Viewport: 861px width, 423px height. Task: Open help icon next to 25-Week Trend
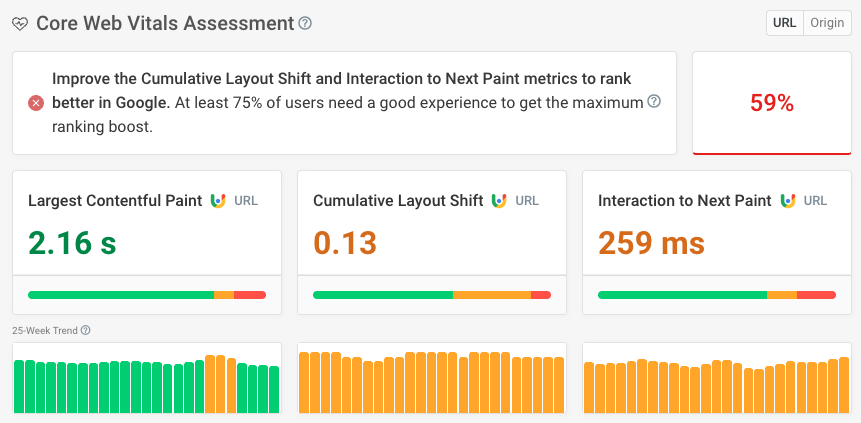[x=86, y=331]
